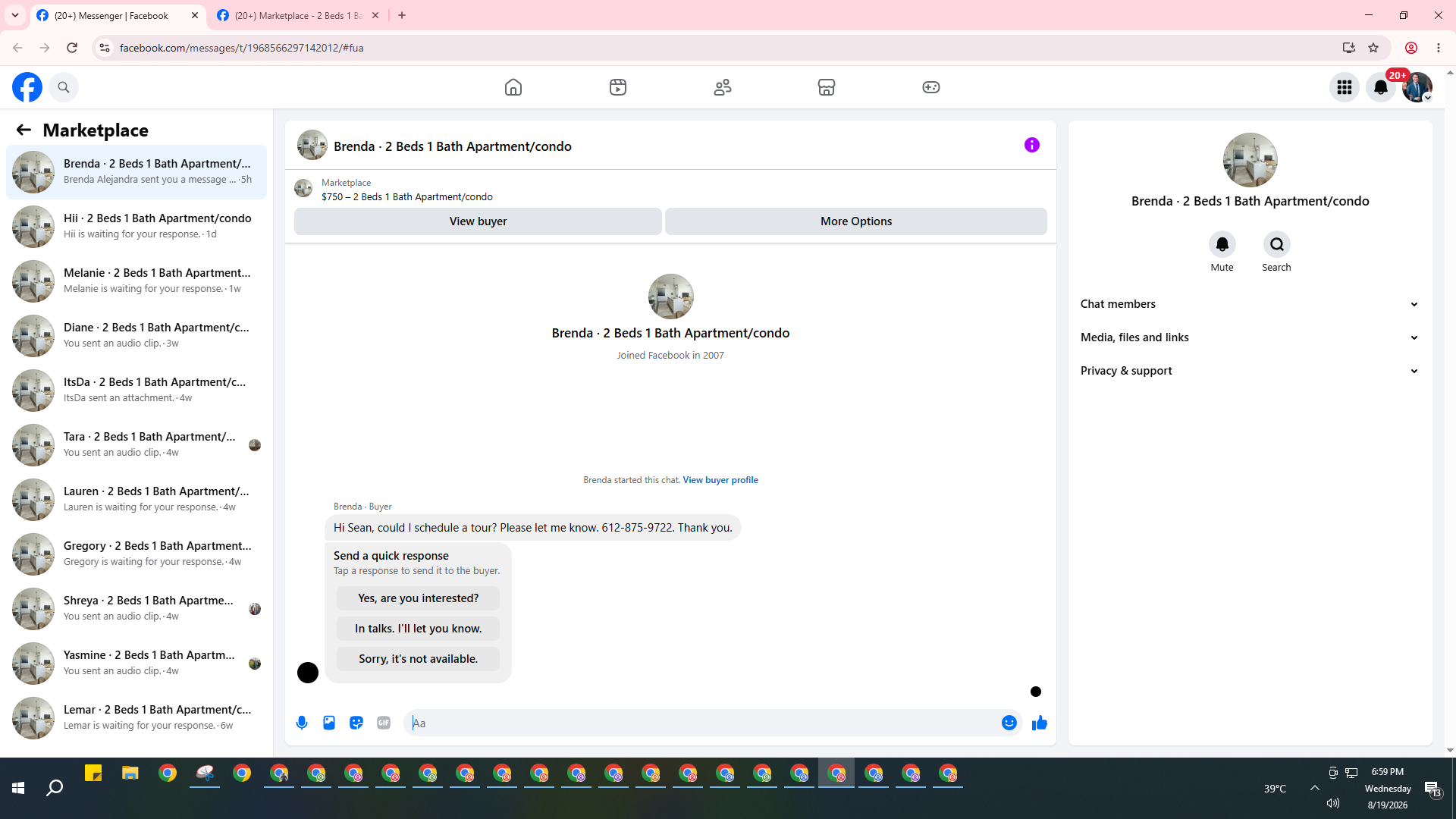Viewport: 1456px width, 819px height.
Task: Open Sticky Notes from the taskbar
Action: (x=93, y=773)
